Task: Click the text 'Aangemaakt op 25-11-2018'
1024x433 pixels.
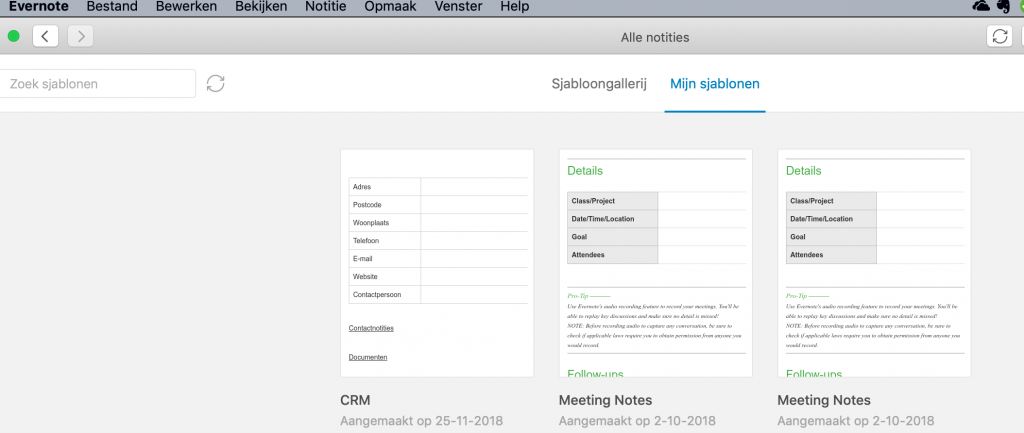Action: pyautogui.click(x=421, y=421)
